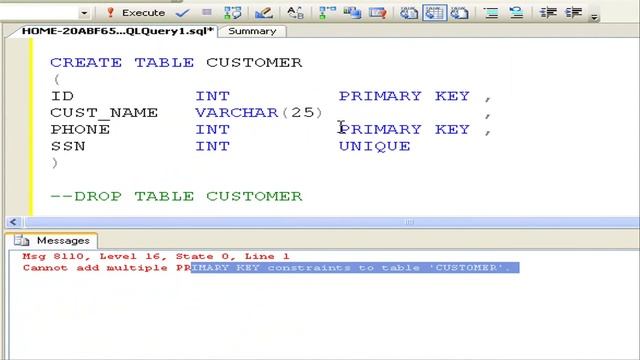Viewport: 640px width, 360px height.
Task: Click PRIMARY KEY on the PHONE row
Action: (x=404, y=129)
